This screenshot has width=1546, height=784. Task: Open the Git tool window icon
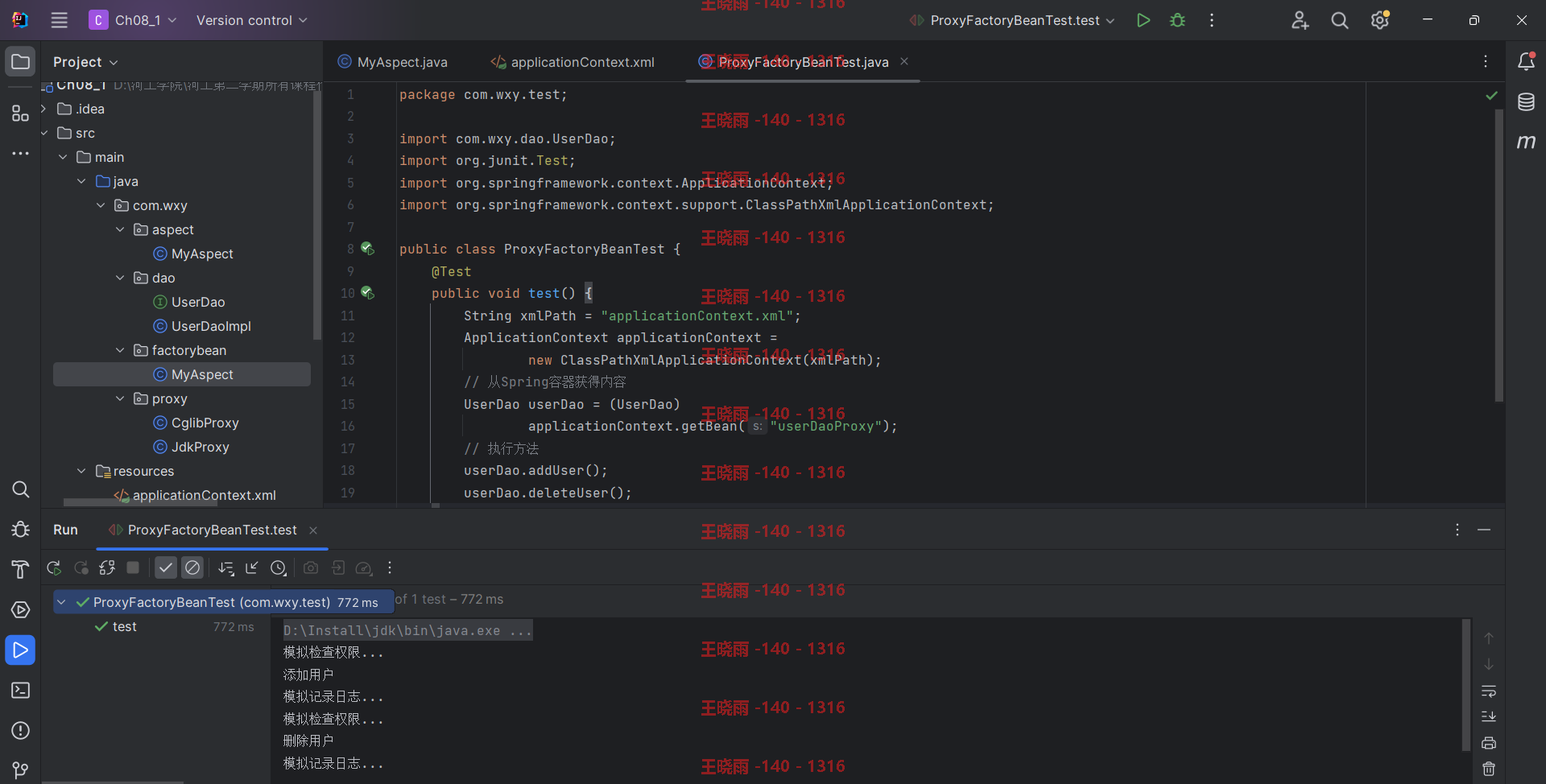tap(20, 770)
